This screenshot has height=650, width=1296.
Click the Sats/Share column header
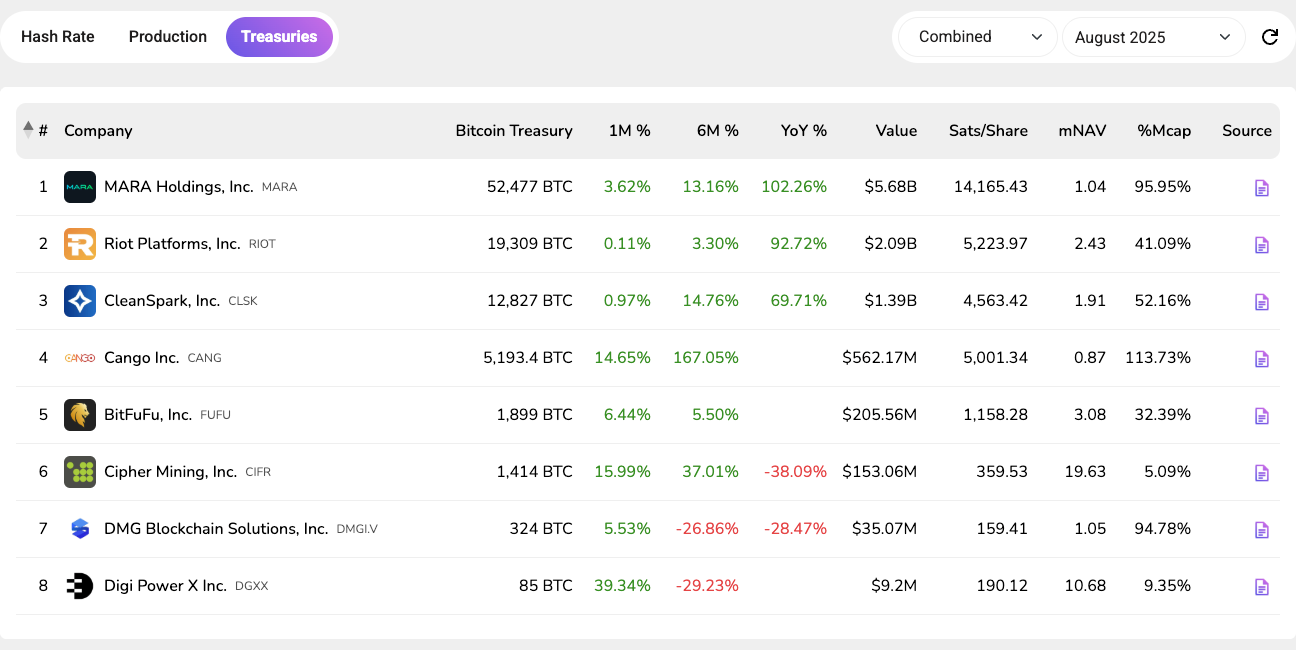(988, 131)
